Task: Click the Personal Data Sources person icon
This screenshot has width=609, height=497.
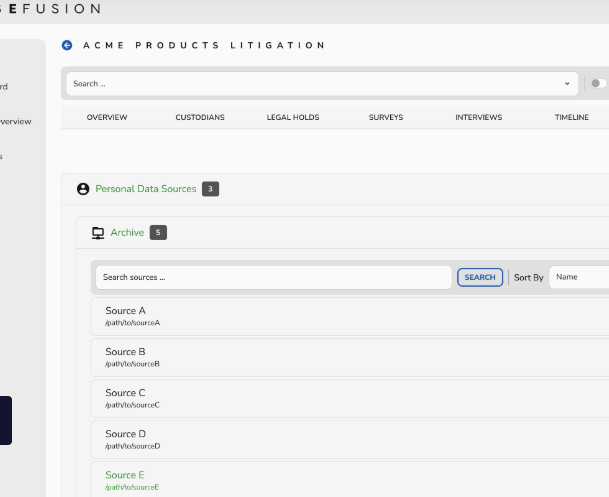Action: [x=83, y=189]
